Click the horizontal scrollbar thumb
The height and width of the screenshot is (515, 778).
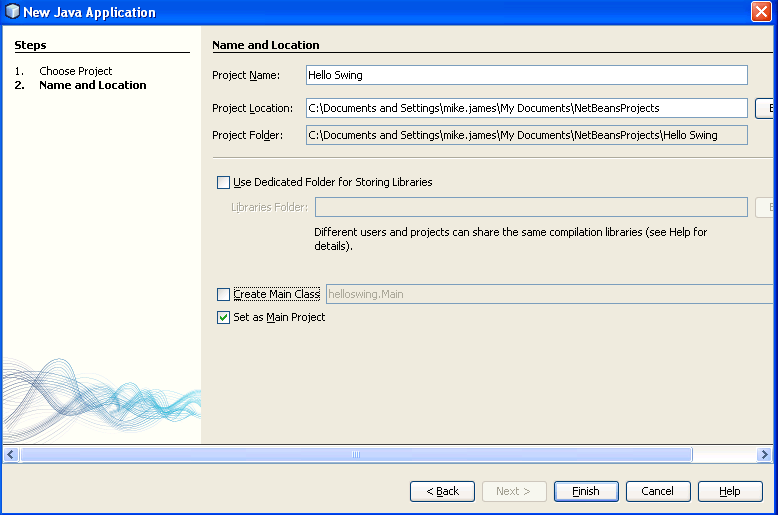355,454
